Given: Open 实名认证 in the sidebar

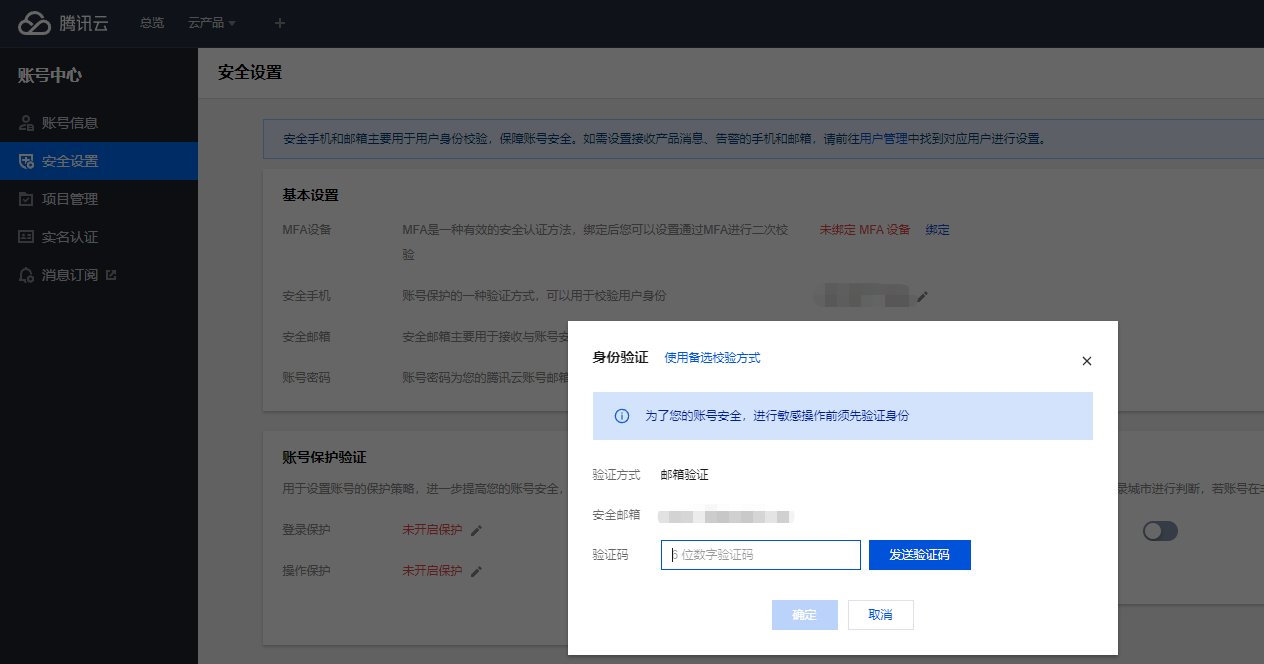Looking at the screenshot, I should click(99, 237).
